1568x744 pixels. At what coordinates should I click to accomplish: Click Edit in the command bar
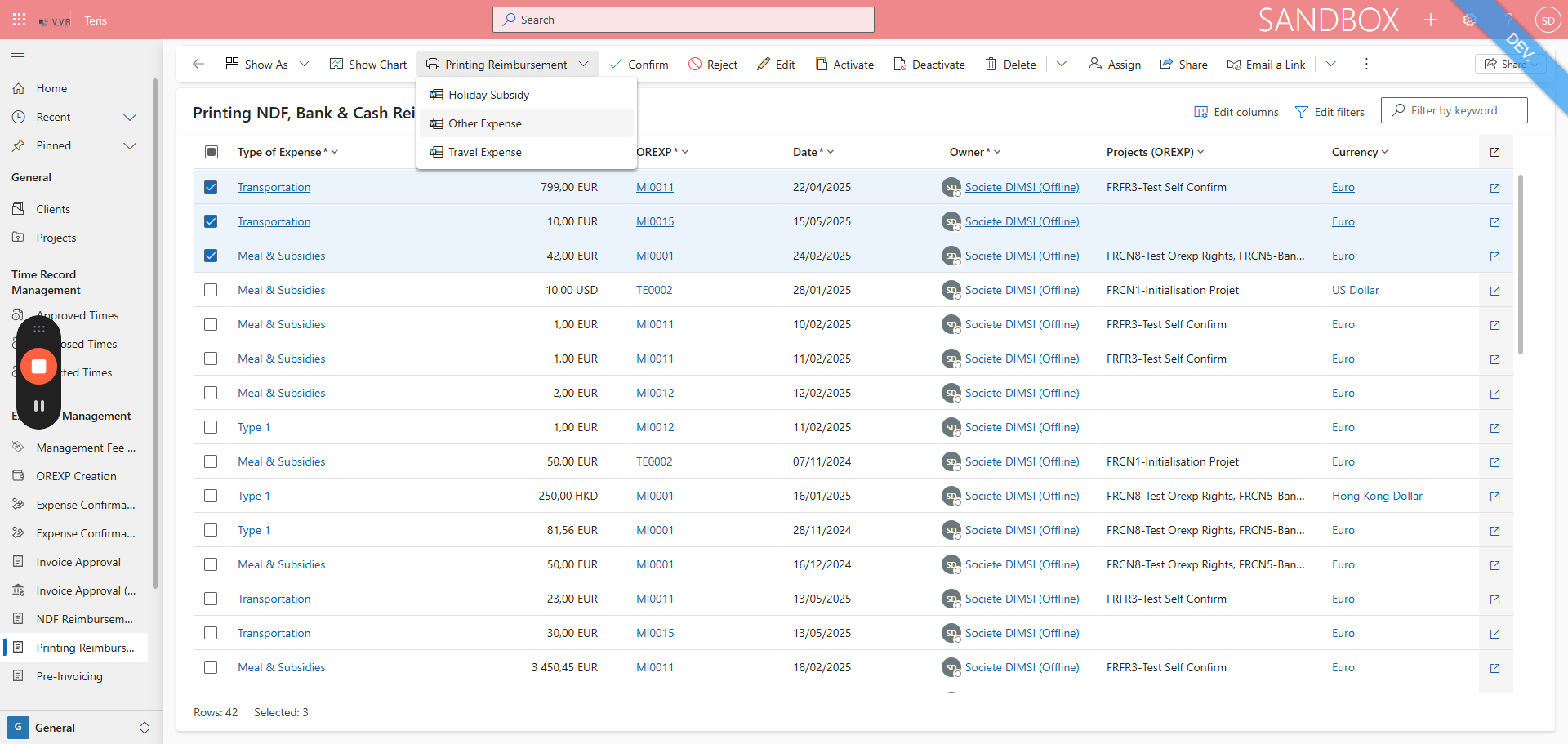(776, 65)
